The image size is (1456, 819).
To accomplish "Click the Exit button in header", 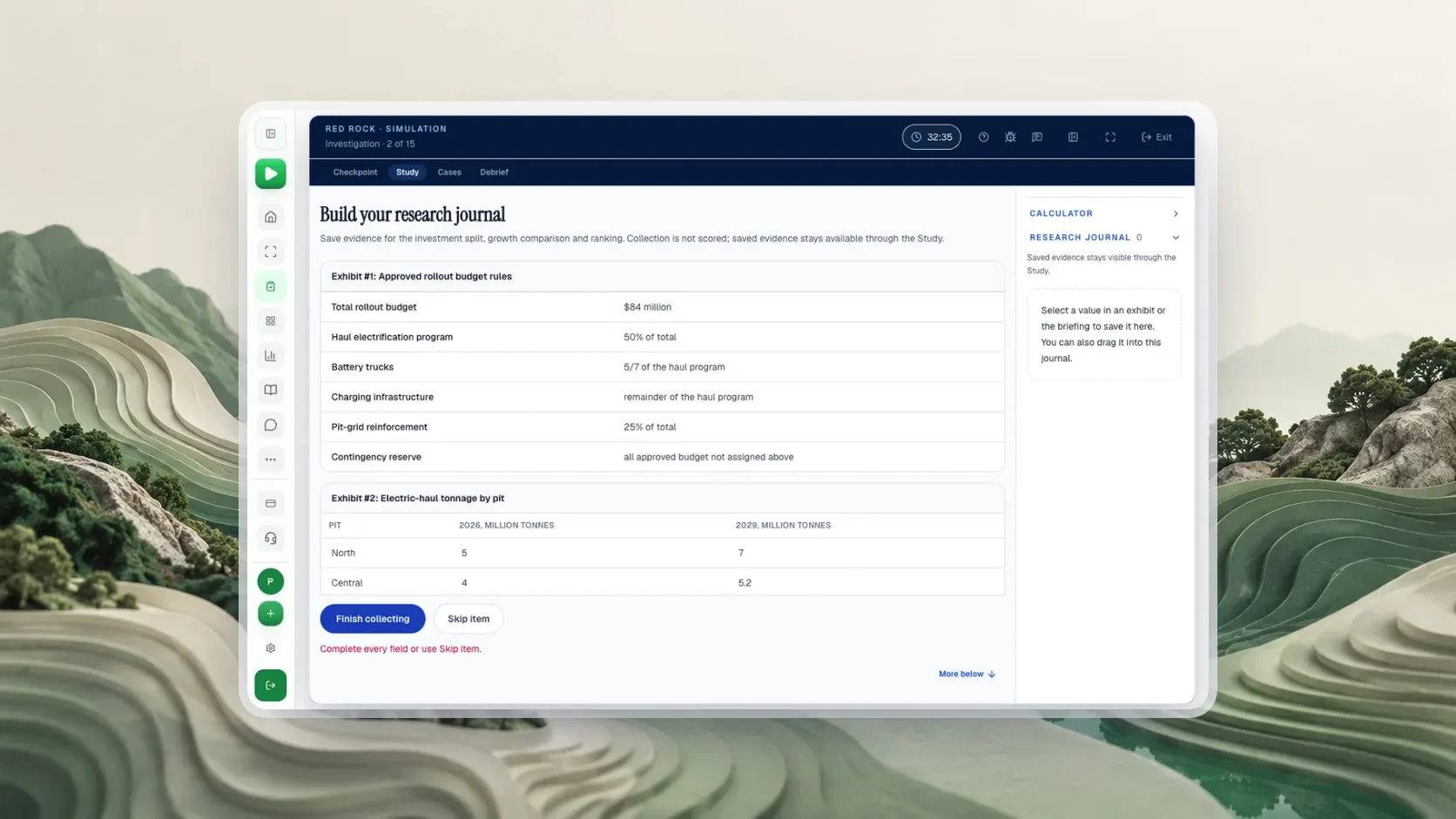I will pyautogui.click(x=1156, y=137).
